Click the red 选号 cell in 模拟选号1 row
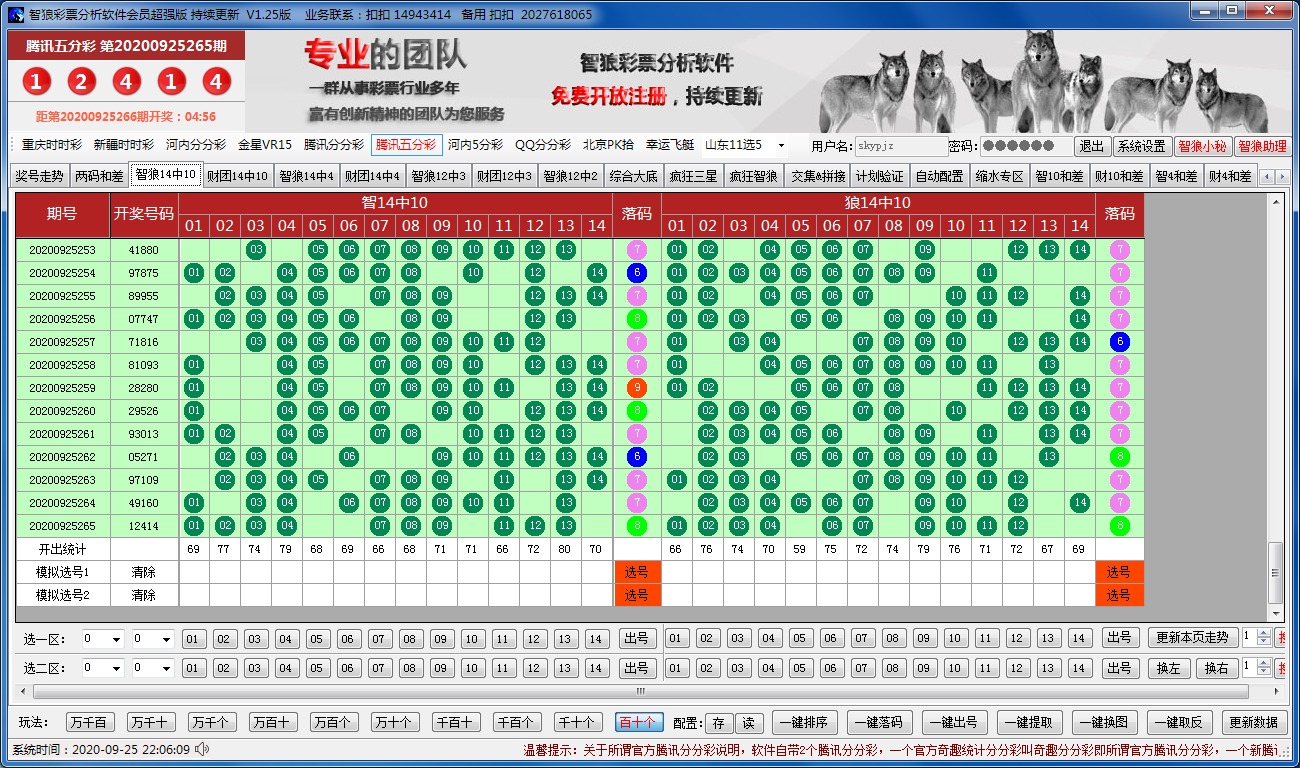Screen dimensions: 1300x768 pyautogui.click(x=637, y=572)
